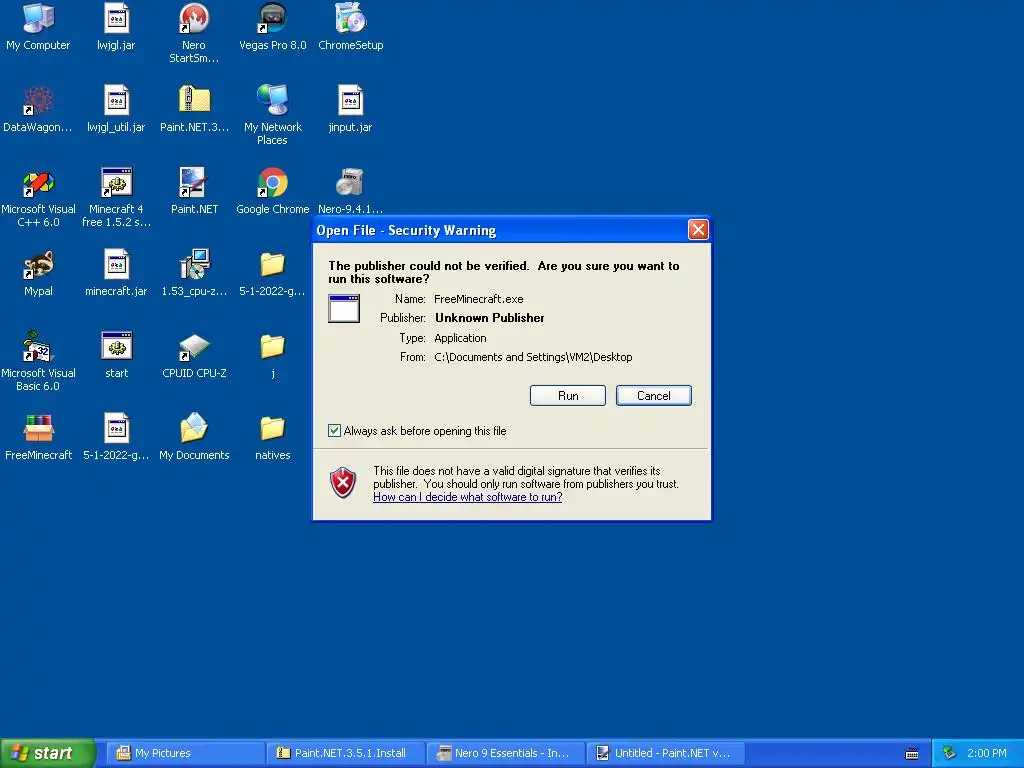The image size is (1024, 768).
Task: Click the FreeMinecraft.exe file name text
Action: click(x=479, y=299)
